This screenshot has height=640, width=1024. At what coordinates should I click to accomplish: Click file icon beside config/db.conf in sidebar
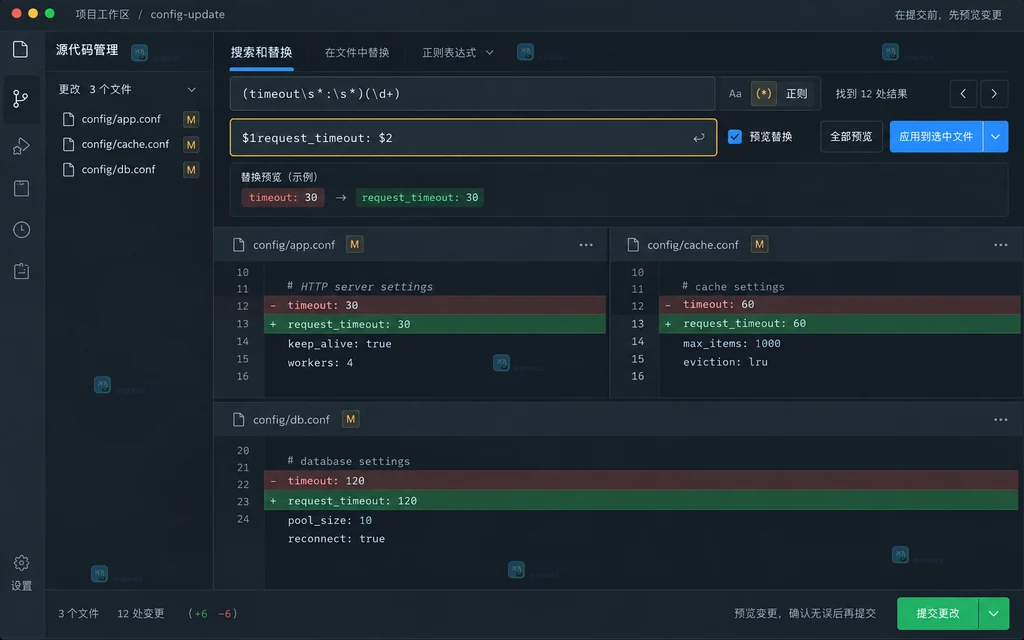tap(68, 170)
